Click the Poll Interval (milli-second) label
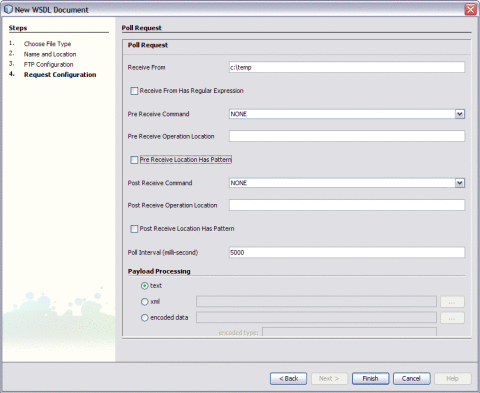480x393 pixels. pyautogui.click(x=163, y=252)
